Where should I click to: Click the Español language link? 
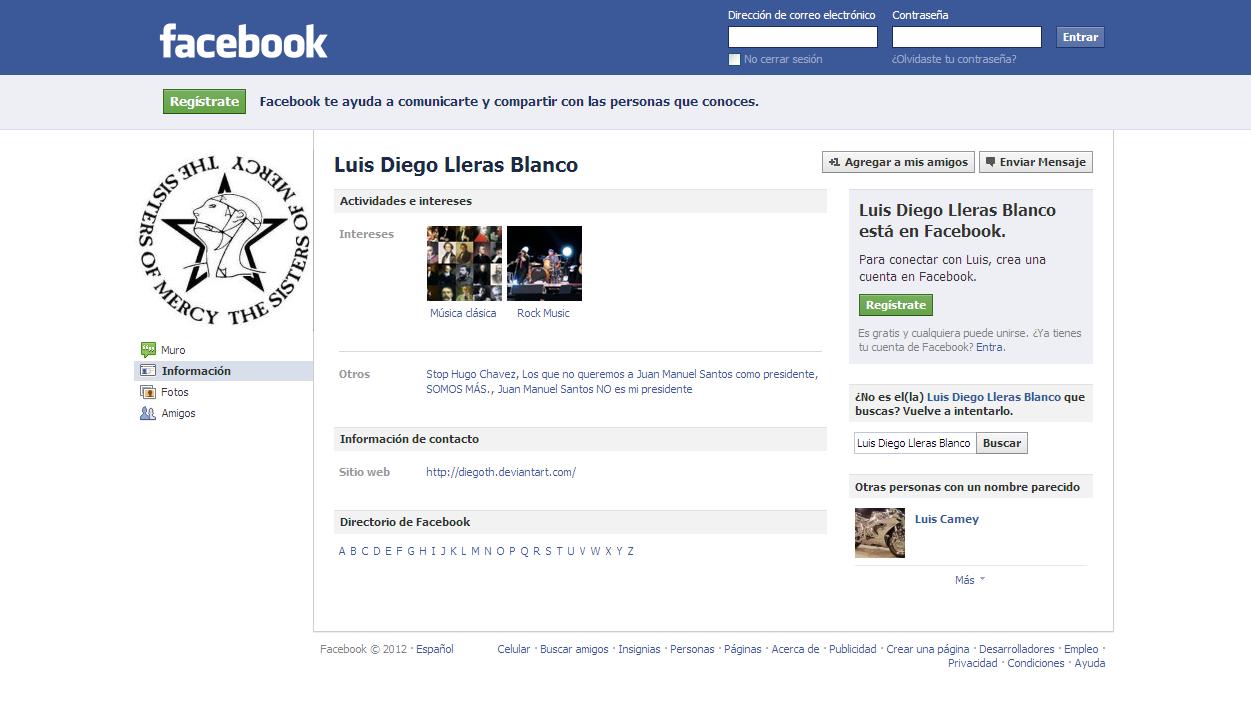[435, 649]
